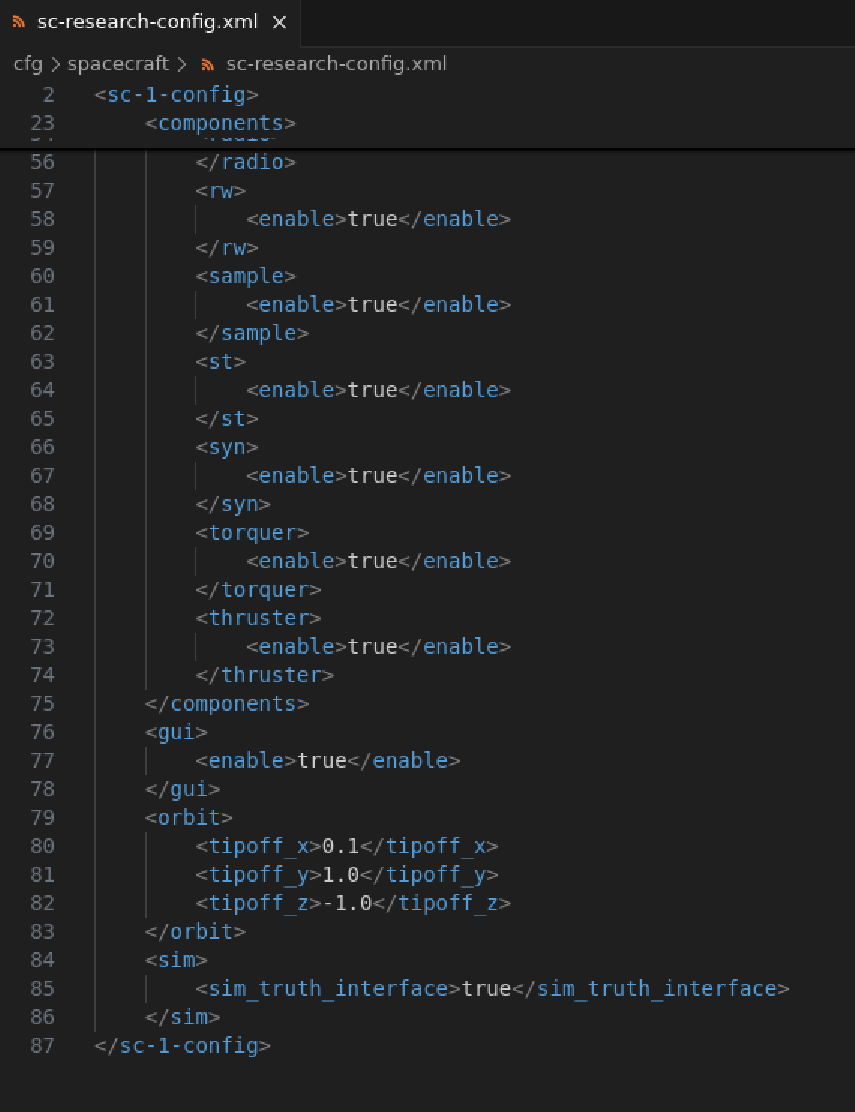Click the closing sim tag on line 86

pos(182,1016)
